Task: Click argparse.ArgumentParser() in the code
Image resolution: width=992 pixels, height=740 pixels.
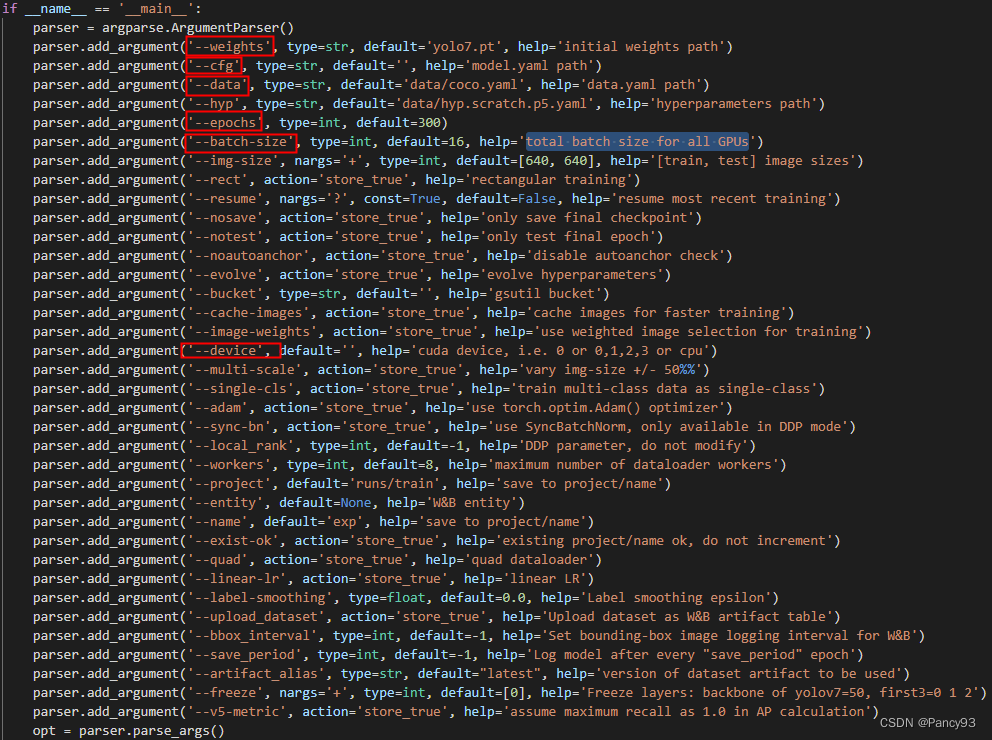Action: point(198,28)
